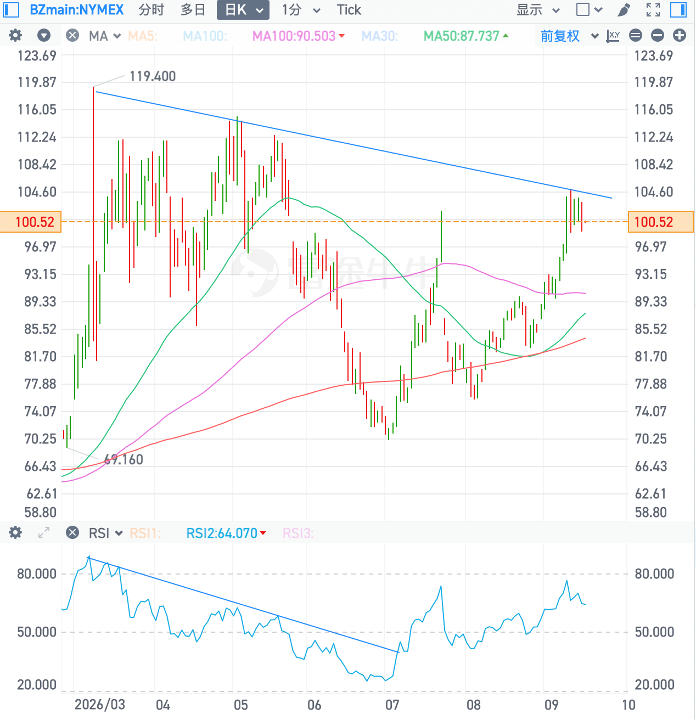696x720 pixels.
Task: Remove the MA indicator
Action: pos(73,35)
